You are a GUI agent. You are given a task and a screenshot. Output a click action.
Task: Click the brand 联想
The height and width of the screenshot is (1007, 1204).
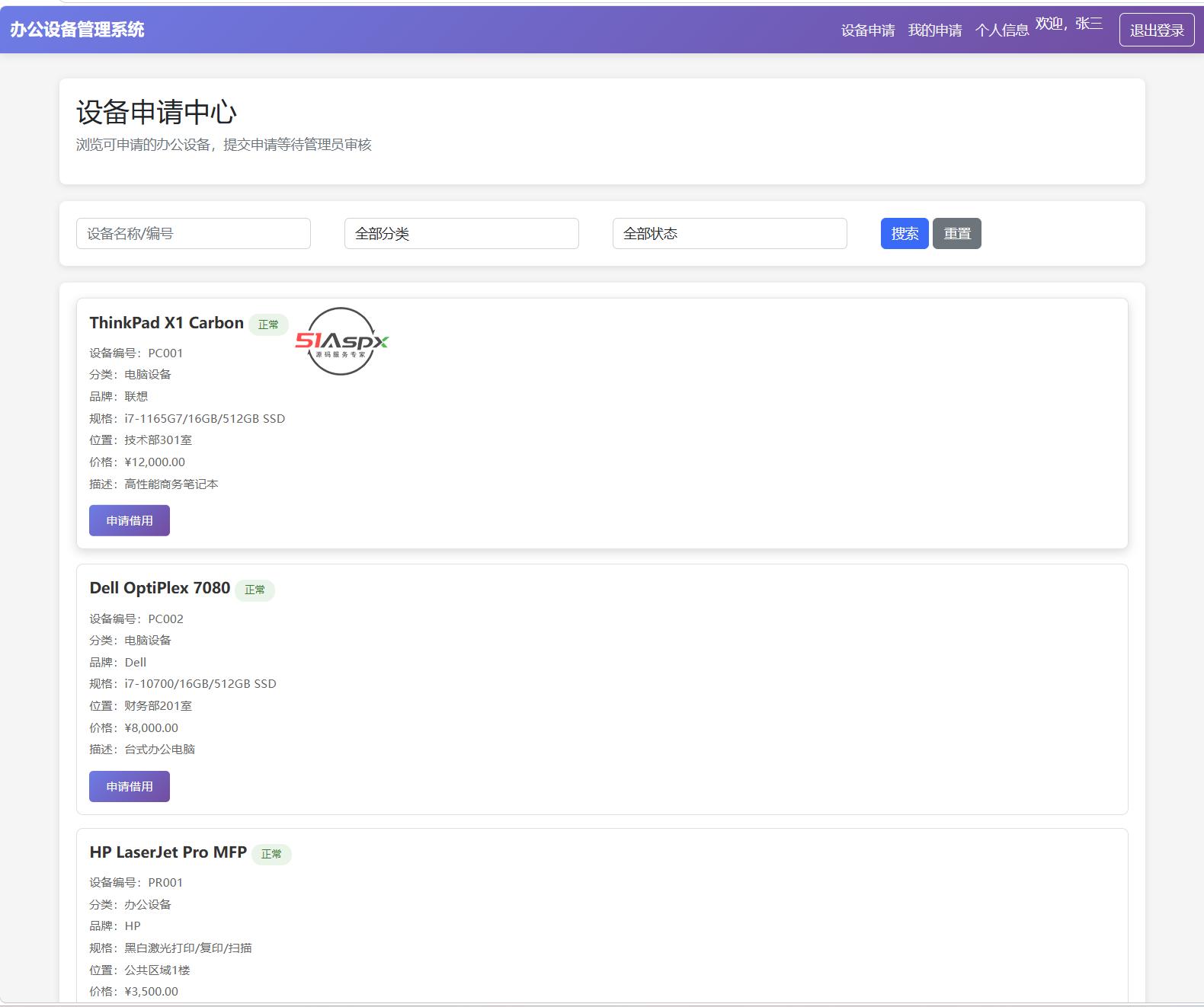coord(136,396)
